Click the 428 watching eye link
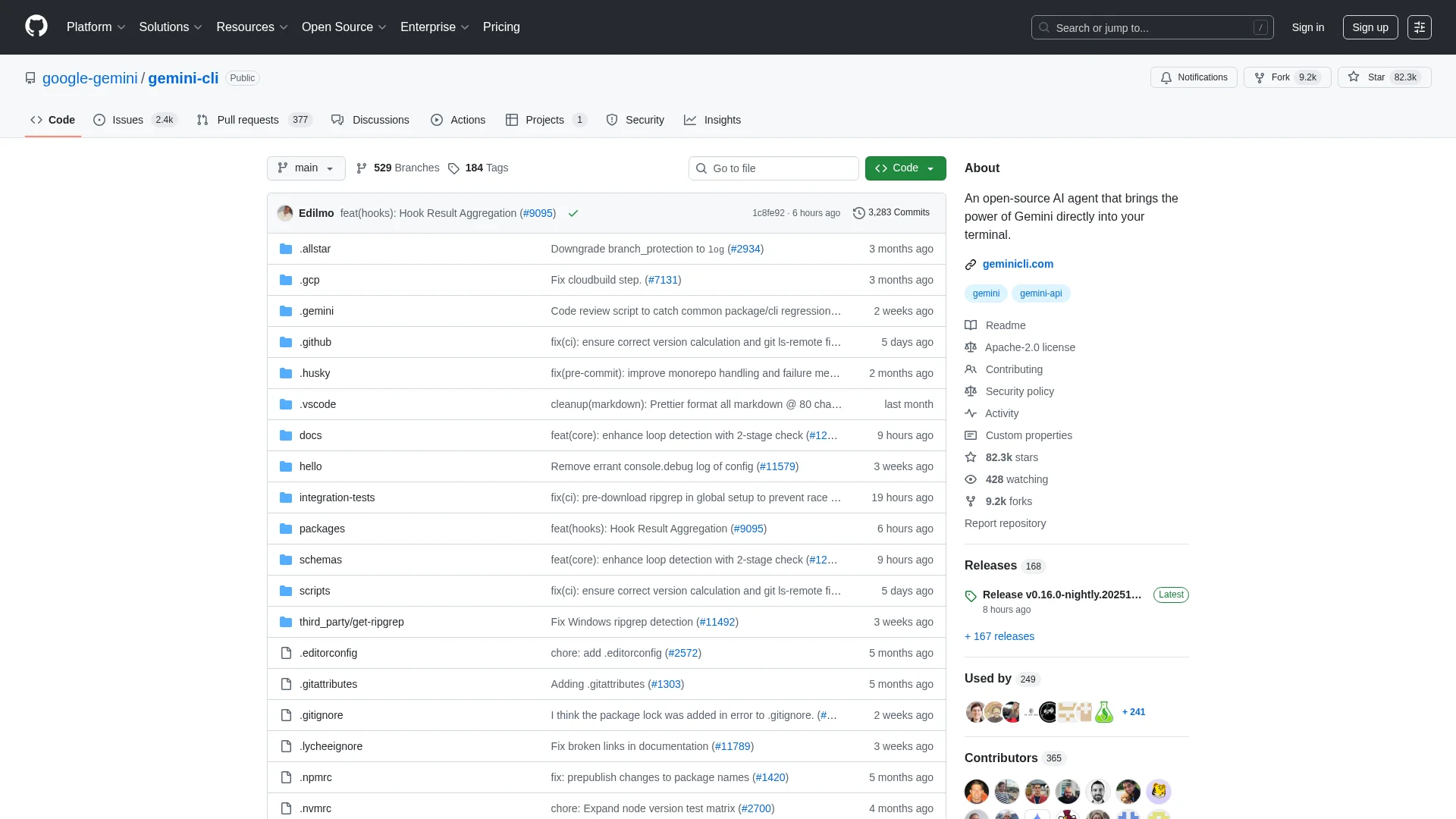The image size is (1456, 819). (1016, 479)
